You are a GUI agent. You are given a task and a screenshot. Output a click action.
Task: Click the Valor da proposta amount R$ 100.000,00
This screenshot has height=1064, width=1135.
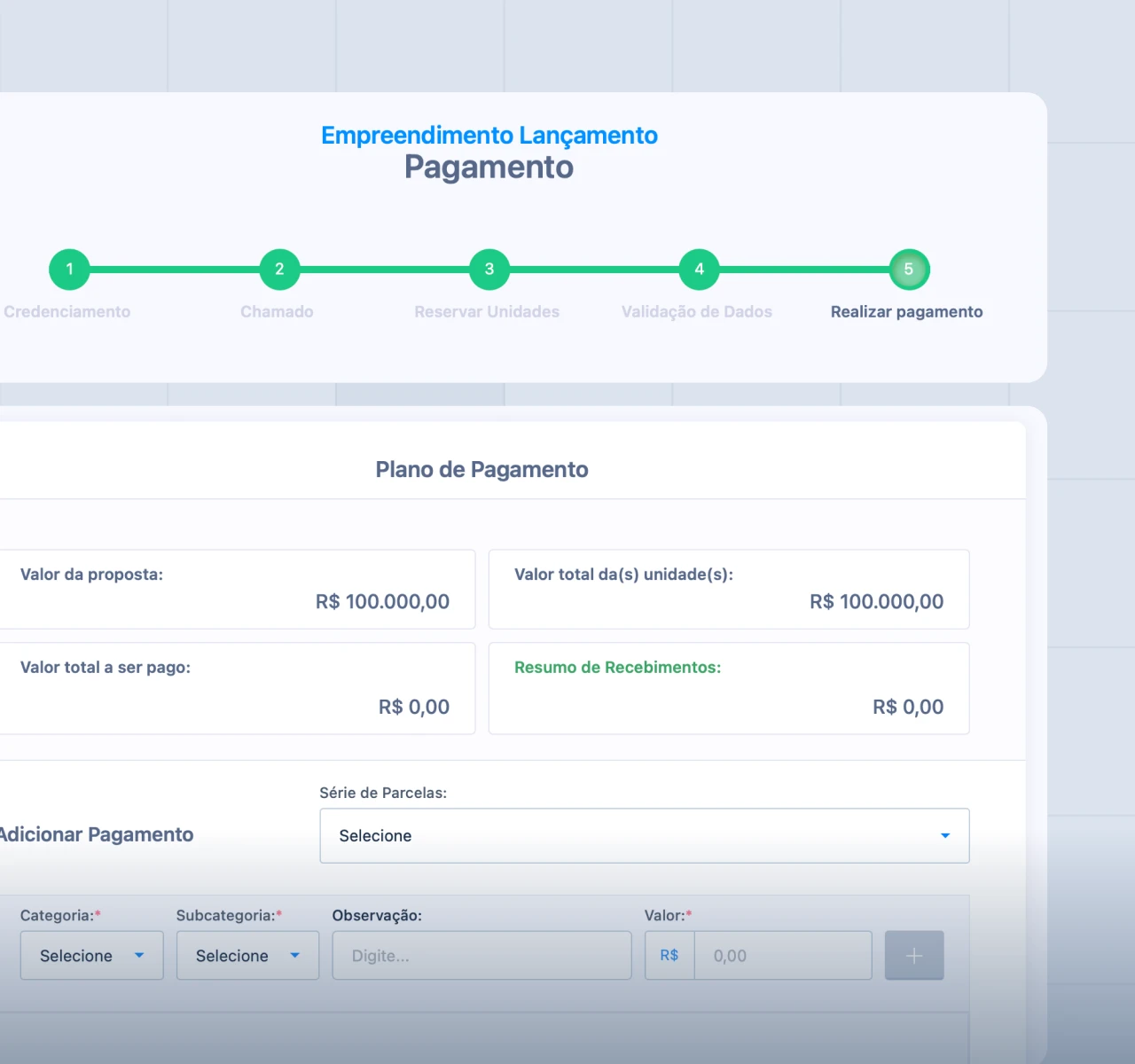click(382, 601)
